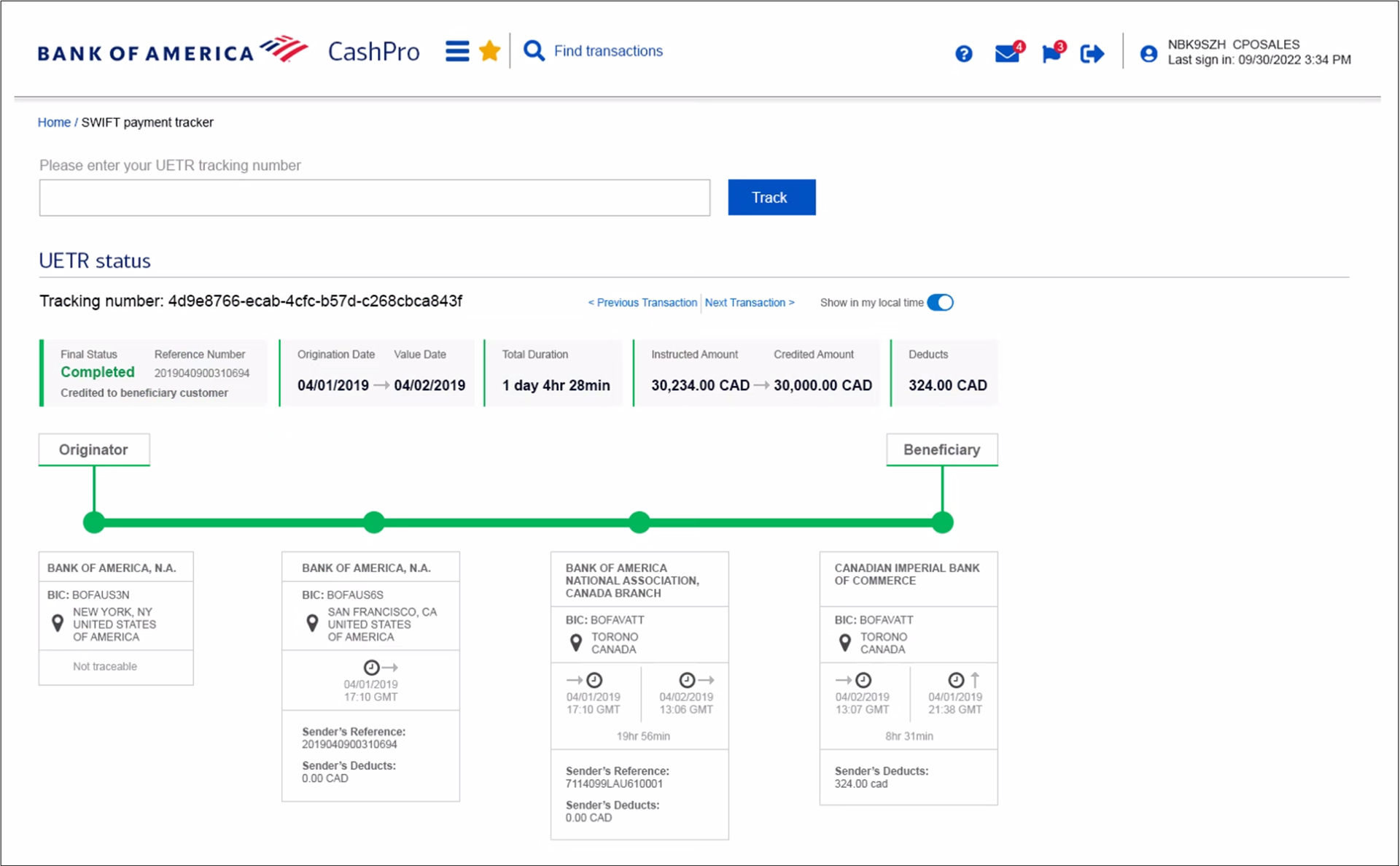The image size is (1400, 866).
Task: Click reference number 2019040900310694 in status box
Action: (x=202, y=373)
